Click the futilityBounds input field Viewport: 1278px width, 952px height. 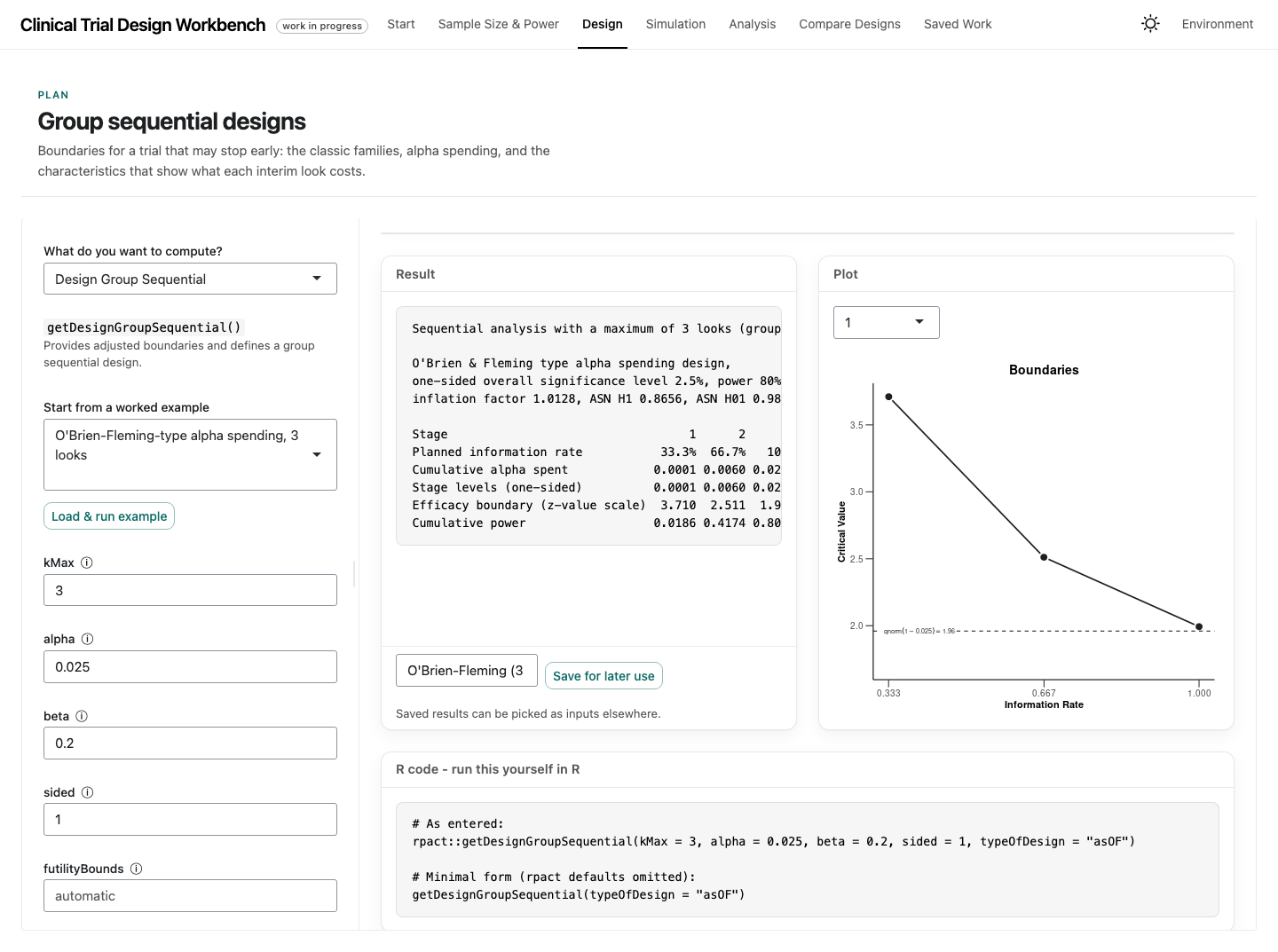coord(190,895)
